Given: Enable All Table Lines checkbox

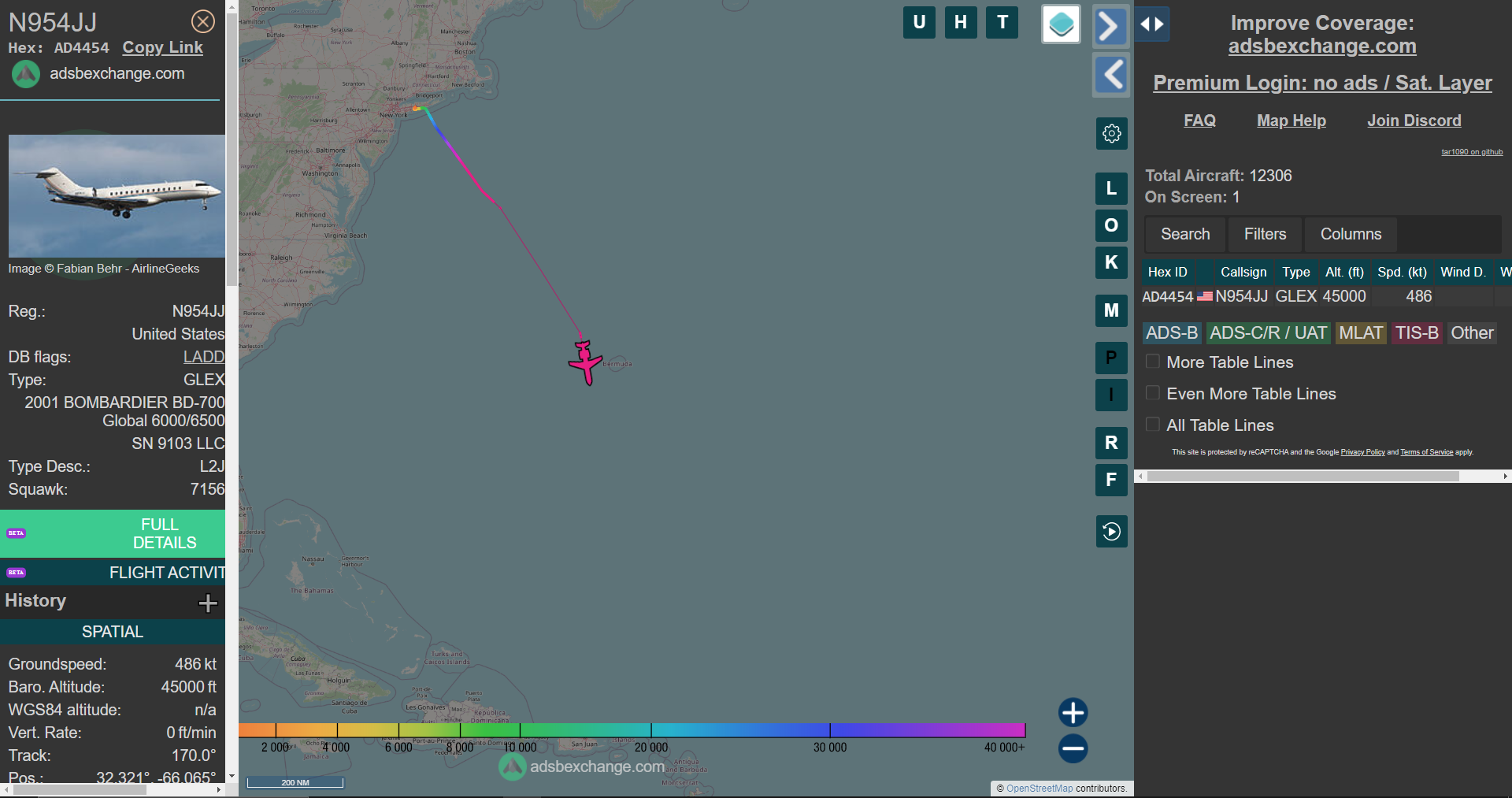Looking at the screenshot, I should (1153, 425).
